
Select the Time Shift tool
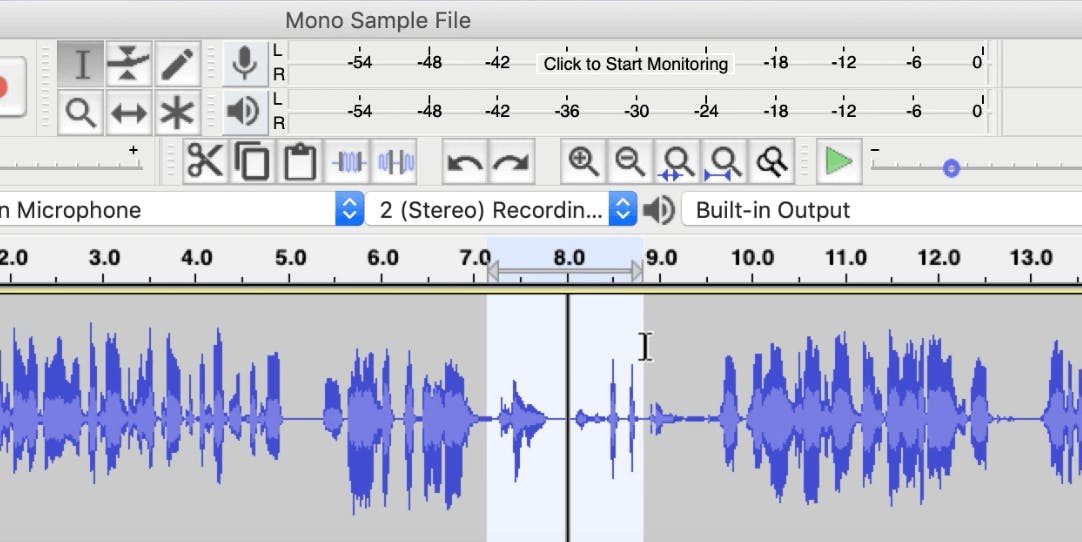(x=129, y=113)
